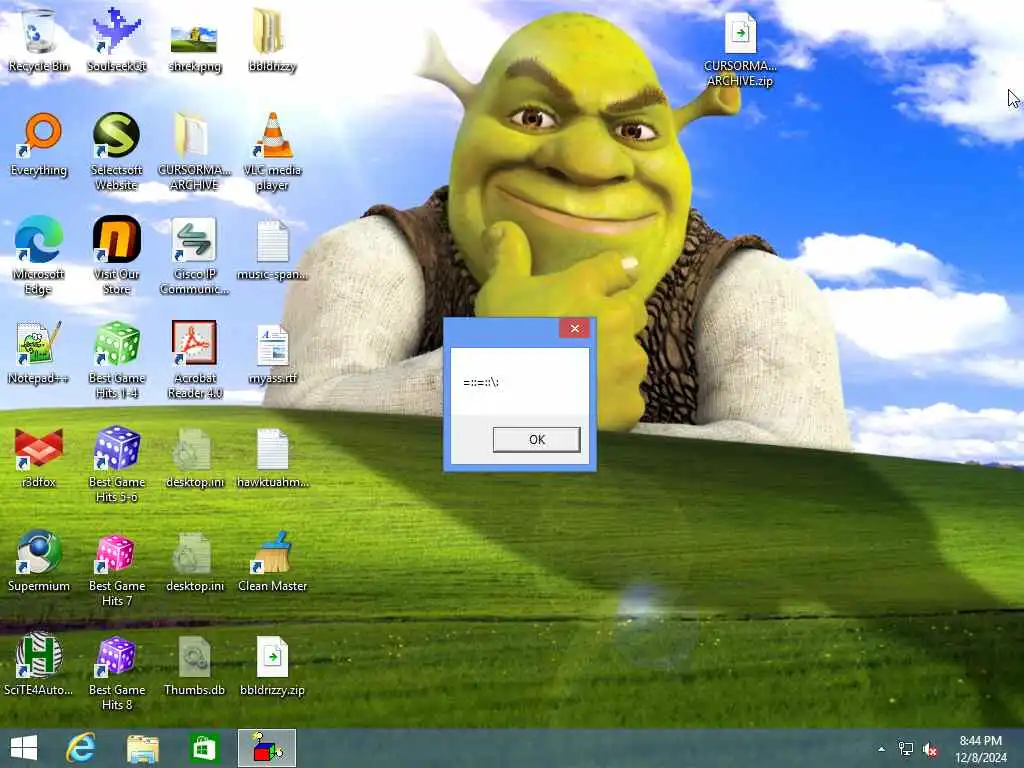Select the music-span text file
Image resolution: width=1024 pixels, height=768 pixels.
[x=272, y=249]
